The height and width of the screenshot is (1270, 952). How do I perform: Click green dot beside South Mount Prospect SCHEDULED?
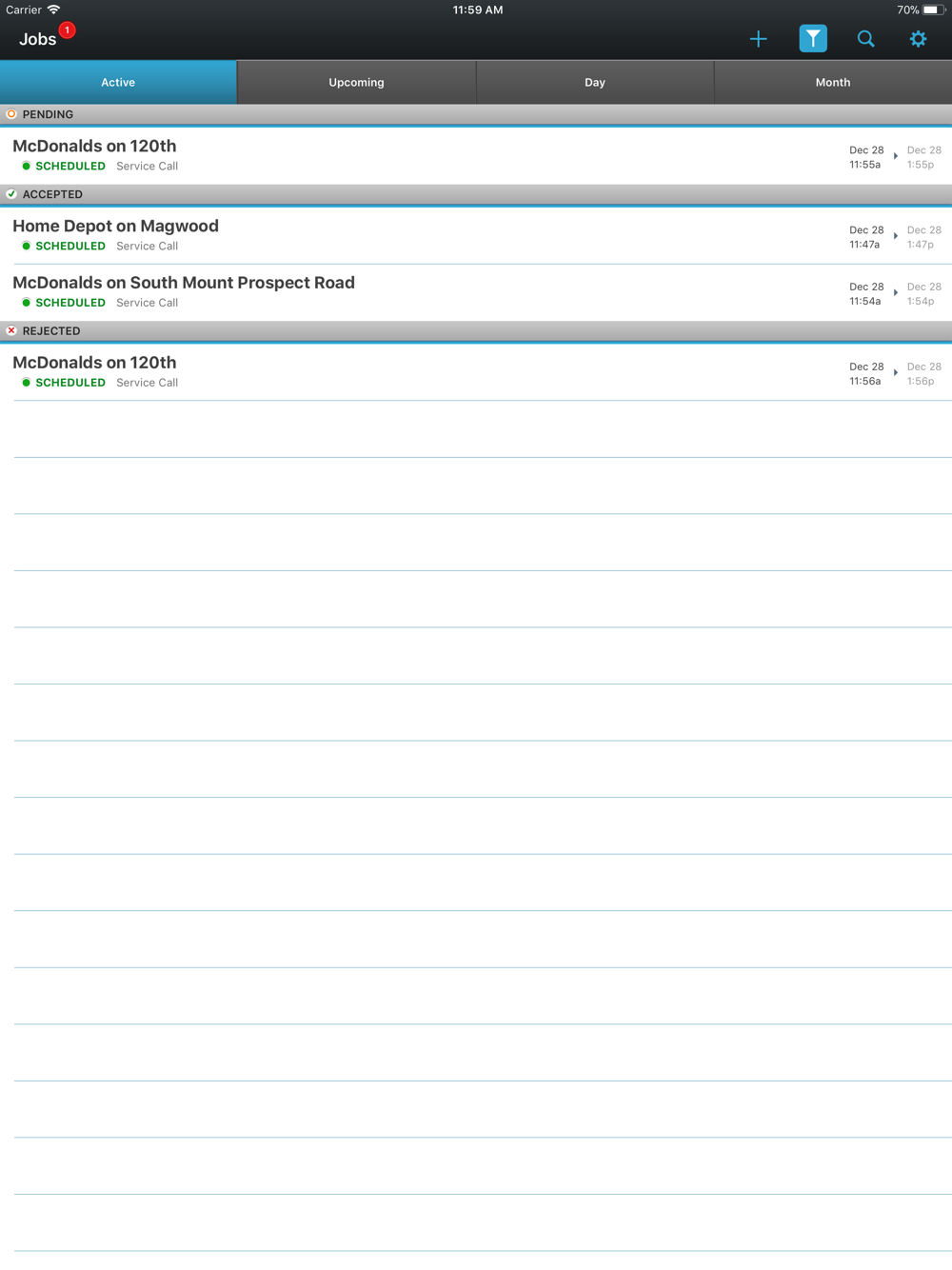click(x=27, y=303)
